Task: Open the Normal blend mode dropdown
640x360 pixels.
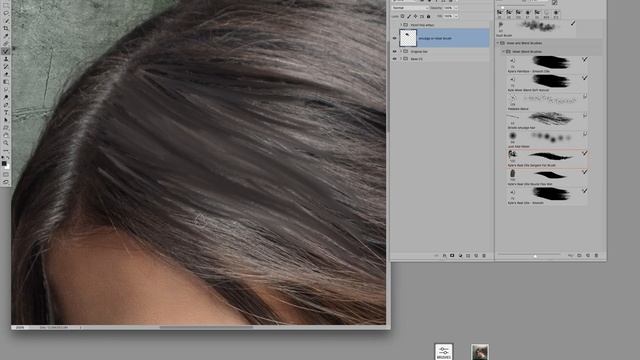Action: tap(410, 8)
